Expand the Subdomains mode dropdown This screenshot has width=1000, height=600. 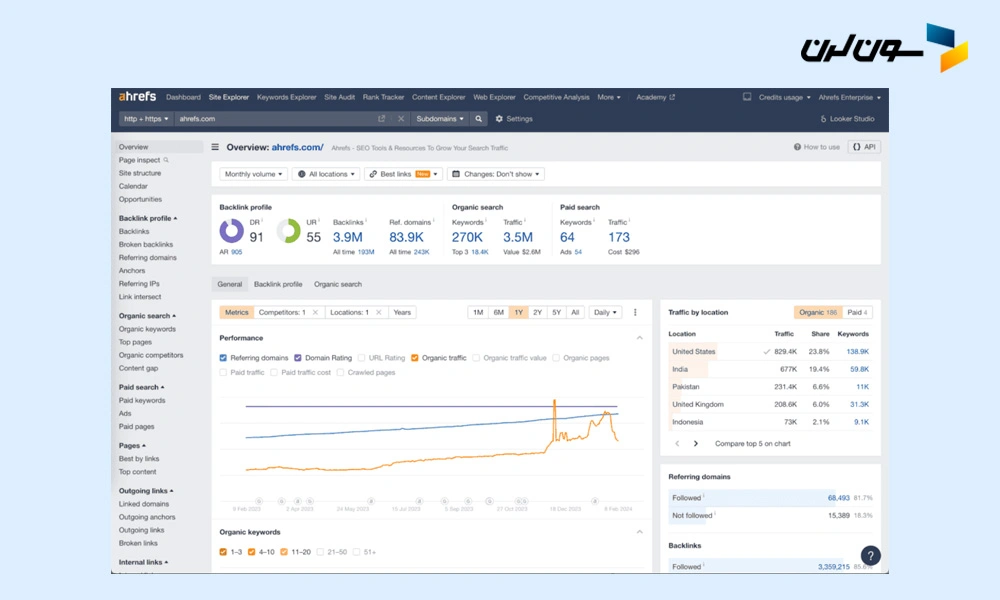pos(440,119)
